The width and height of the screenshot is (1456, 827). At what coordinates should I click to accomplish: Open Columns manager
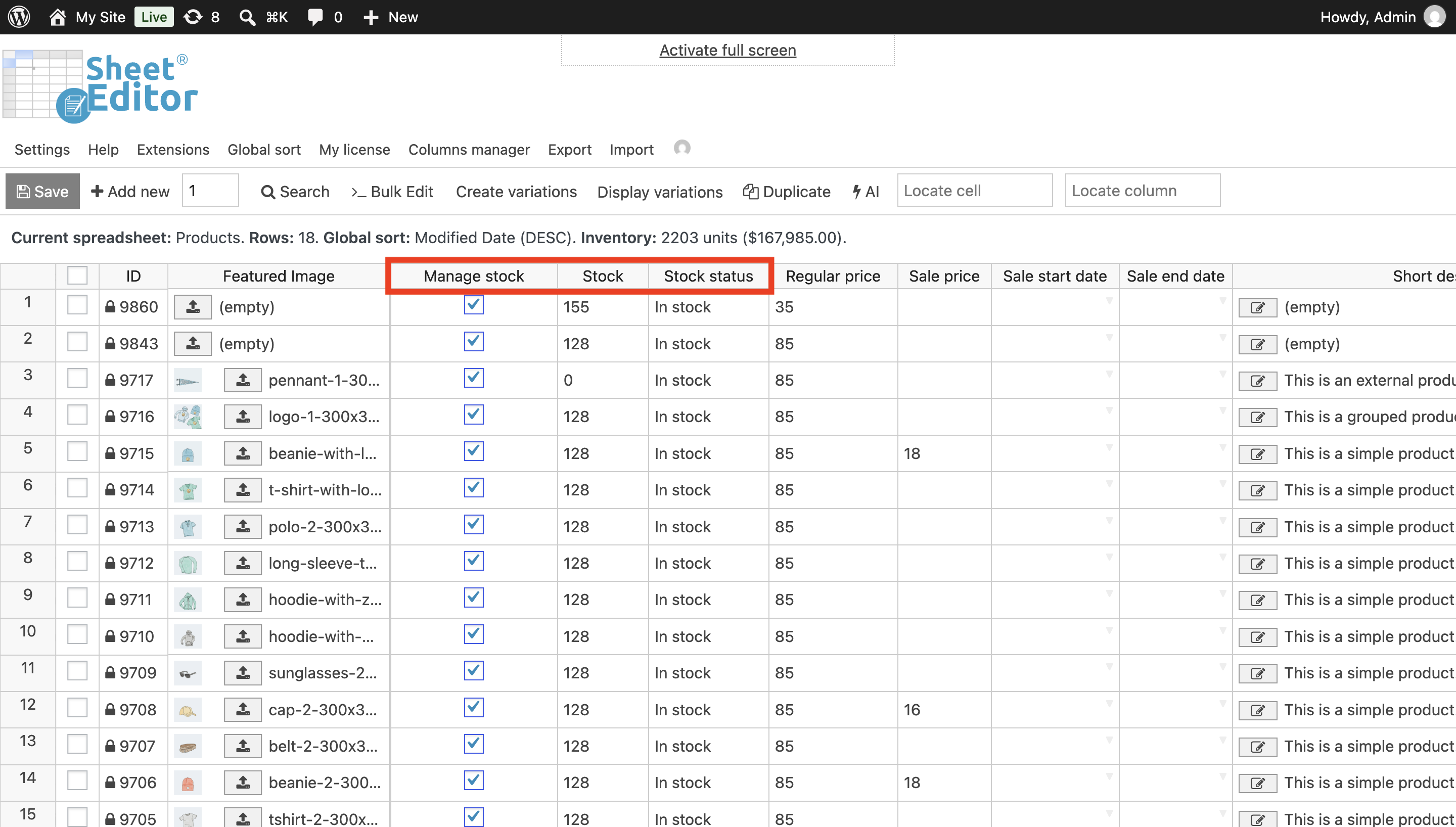pyautogui.click(x=469, y=150)
